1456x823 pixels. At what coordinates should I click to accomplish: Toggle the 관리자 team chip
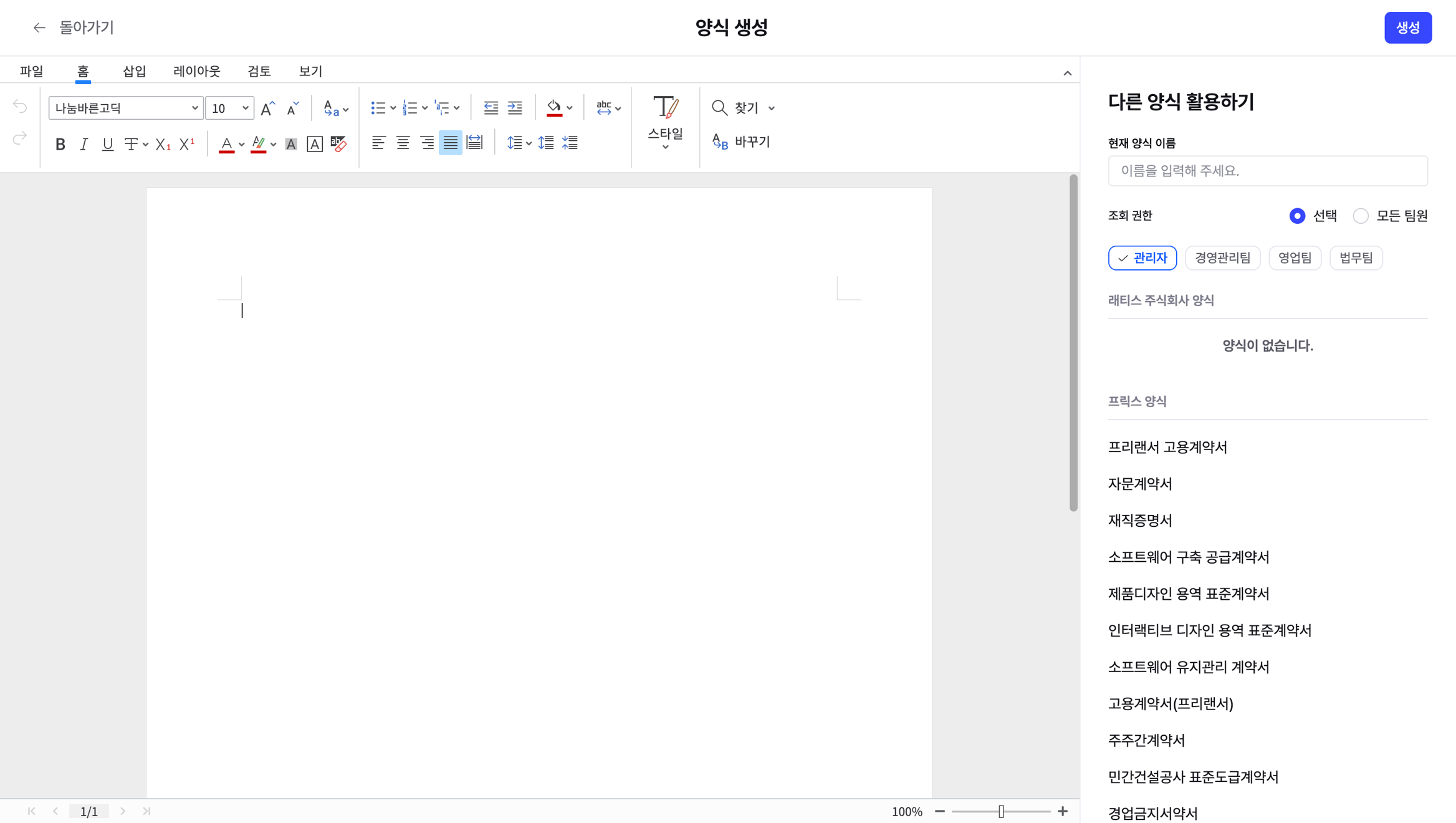[x=1142, y=257]
